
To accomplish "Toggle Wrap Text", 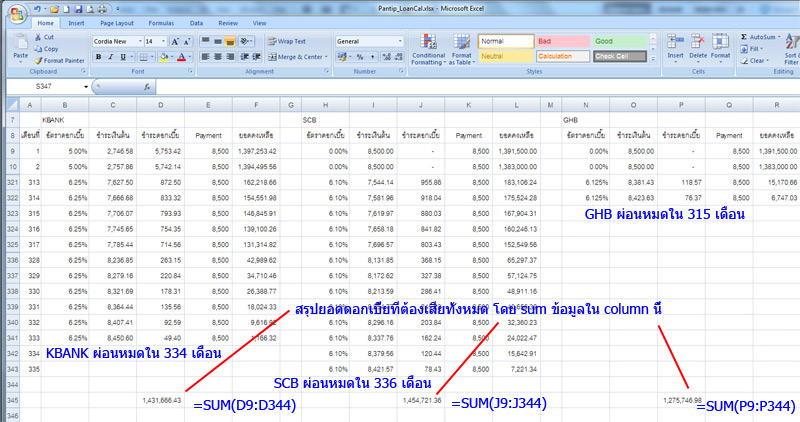I will 287,41.
